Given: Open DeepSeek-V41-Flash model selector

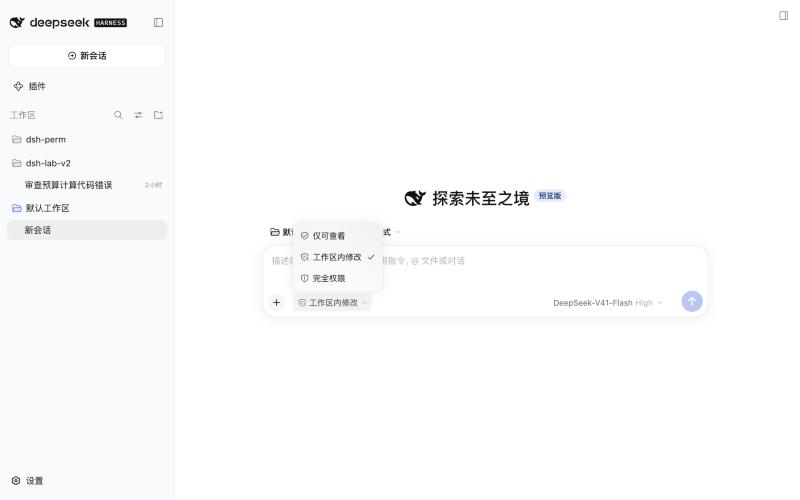Looking at the screenshot, I should (x=607, y=303).
